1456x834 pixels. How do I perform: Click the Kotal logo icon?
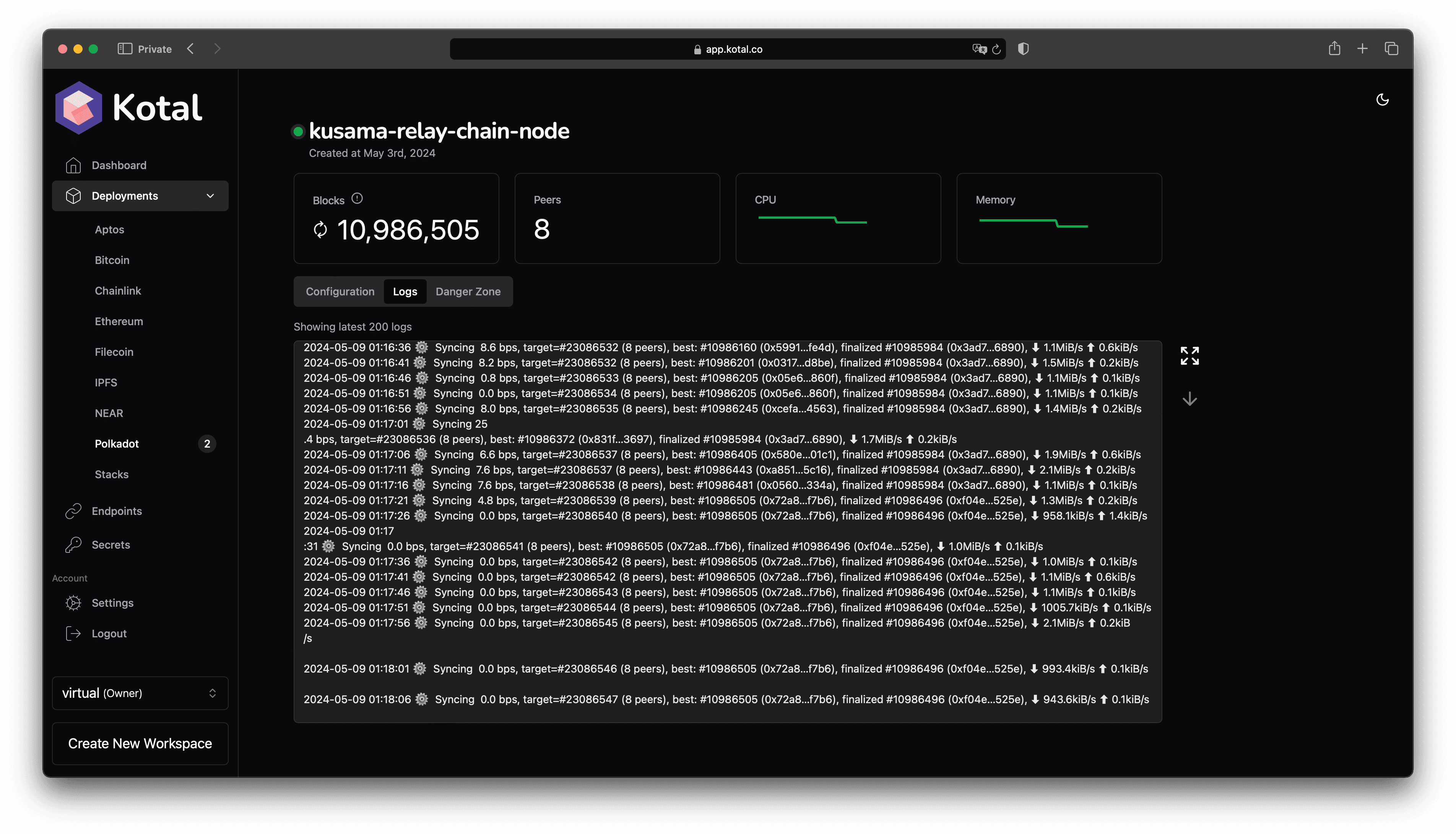[78, 108]
